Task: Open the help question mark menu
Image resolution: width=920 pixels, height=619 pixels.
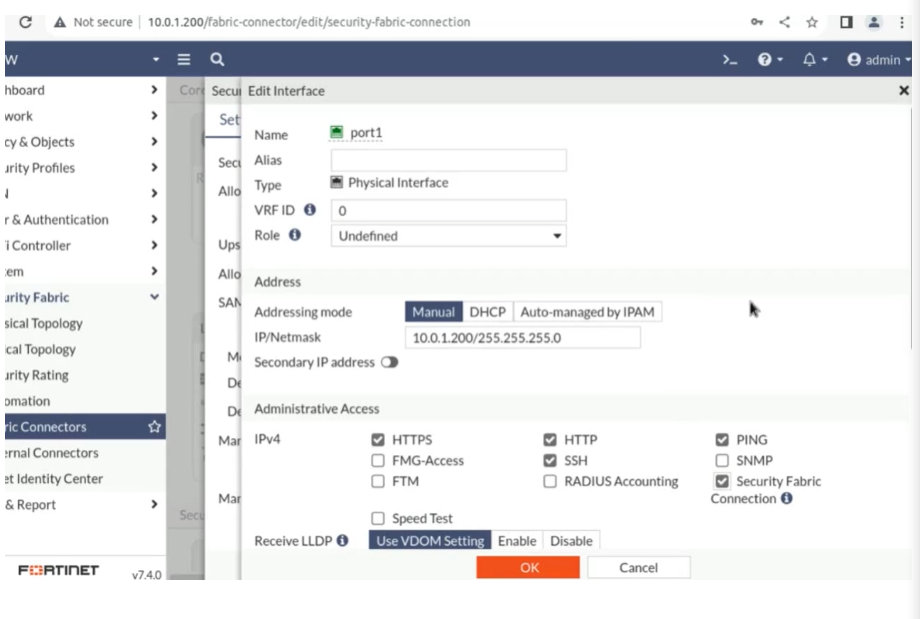Action: tap(770, 59)
